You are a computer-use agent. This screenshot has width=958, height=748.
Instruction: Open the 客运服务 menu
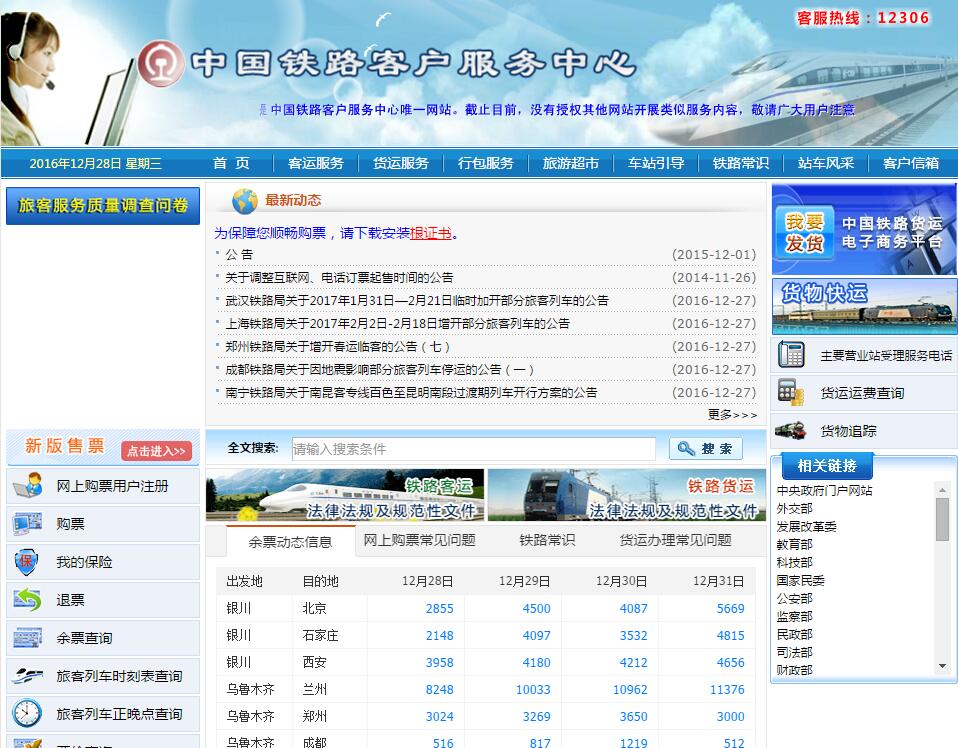coord(316,163)
